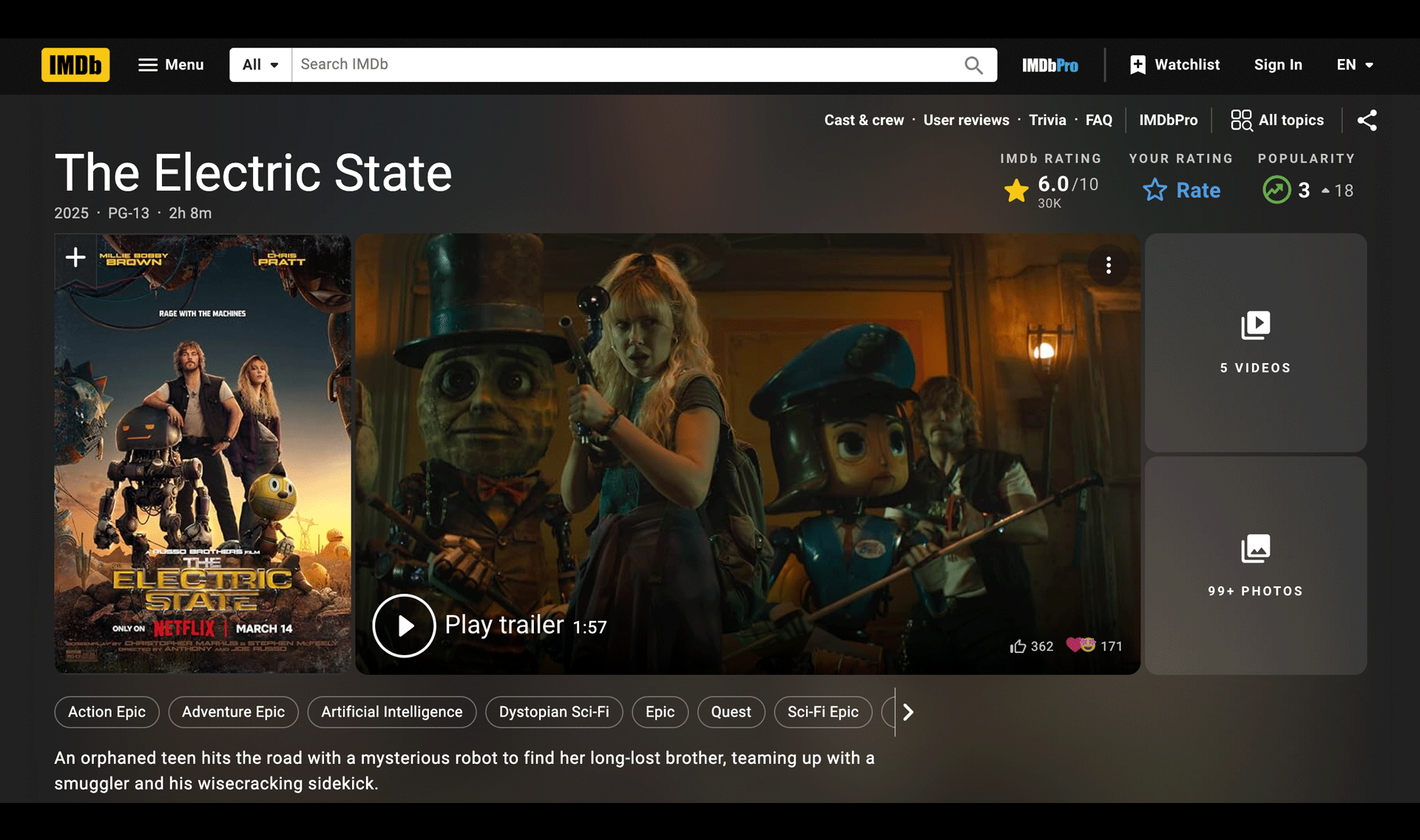Open the hamburger Menu
The height and width of the screenshot is (840, 1420).
tap(171, 65)
